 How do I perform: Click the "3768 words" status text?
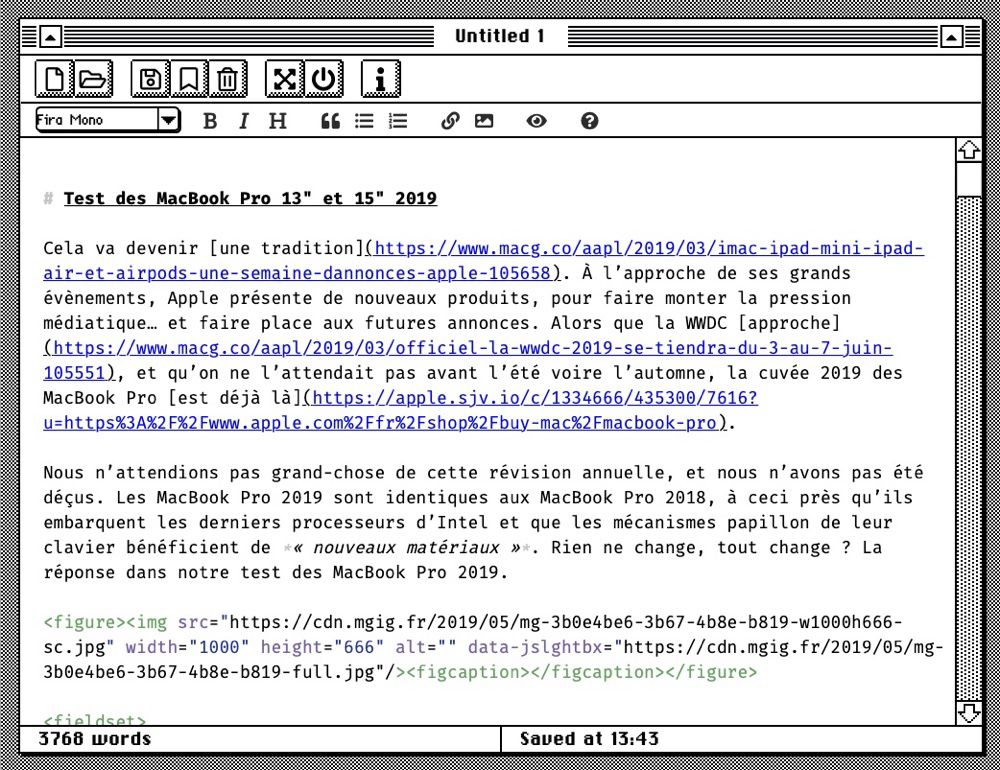(94, 739)
